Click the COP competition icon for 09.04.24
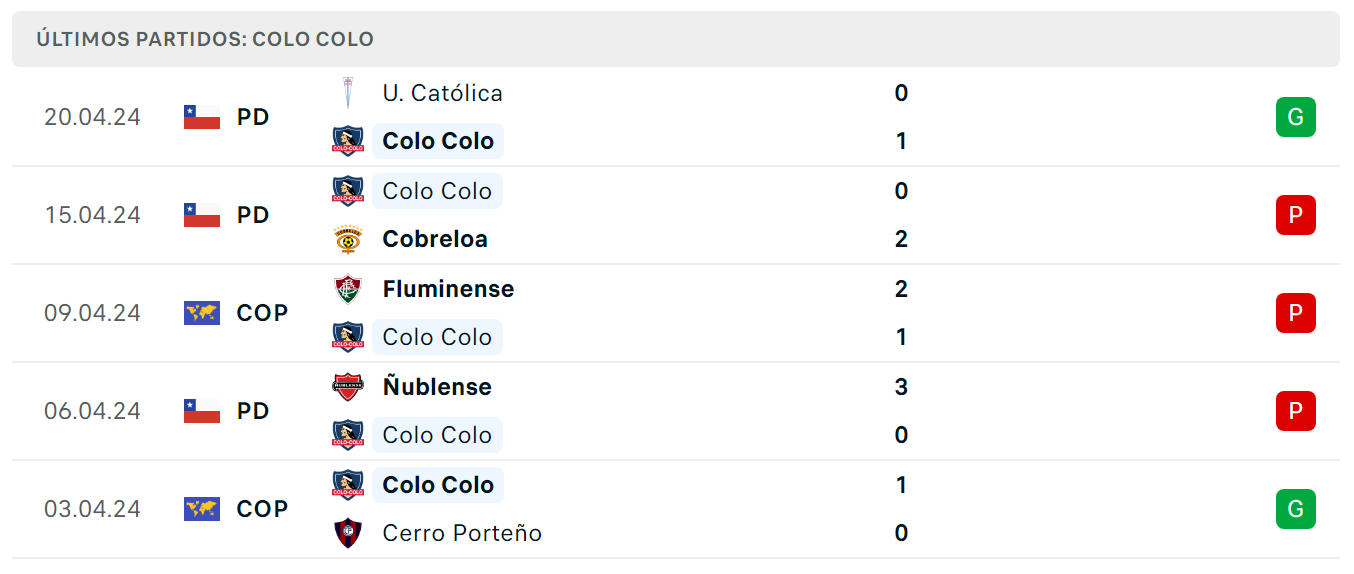The image size is (1354, 574). coord(202,313)
